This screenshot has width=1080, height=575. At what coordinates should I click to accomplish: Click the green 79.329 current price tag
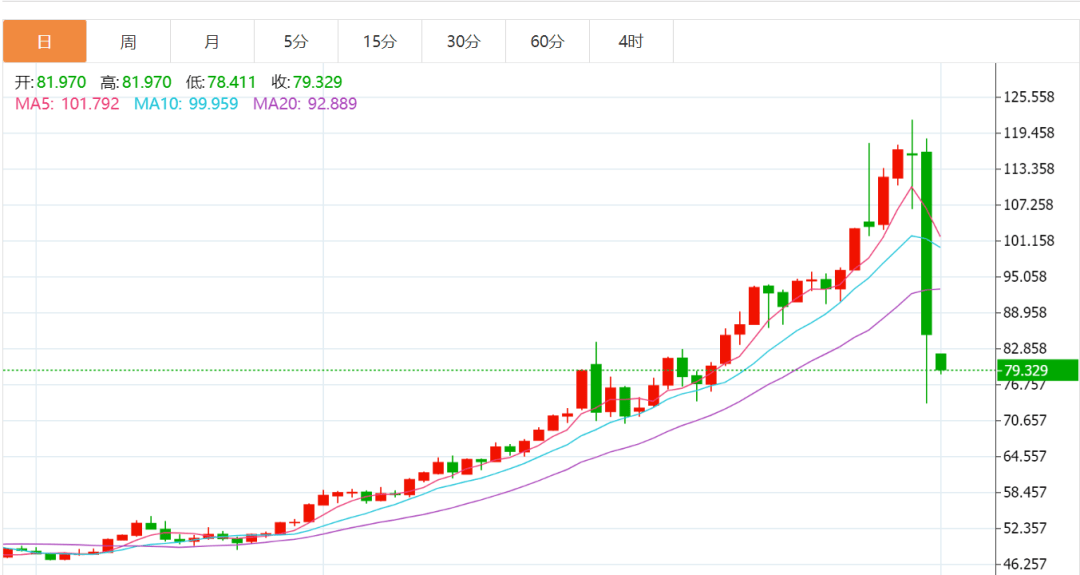[1037, 371]
